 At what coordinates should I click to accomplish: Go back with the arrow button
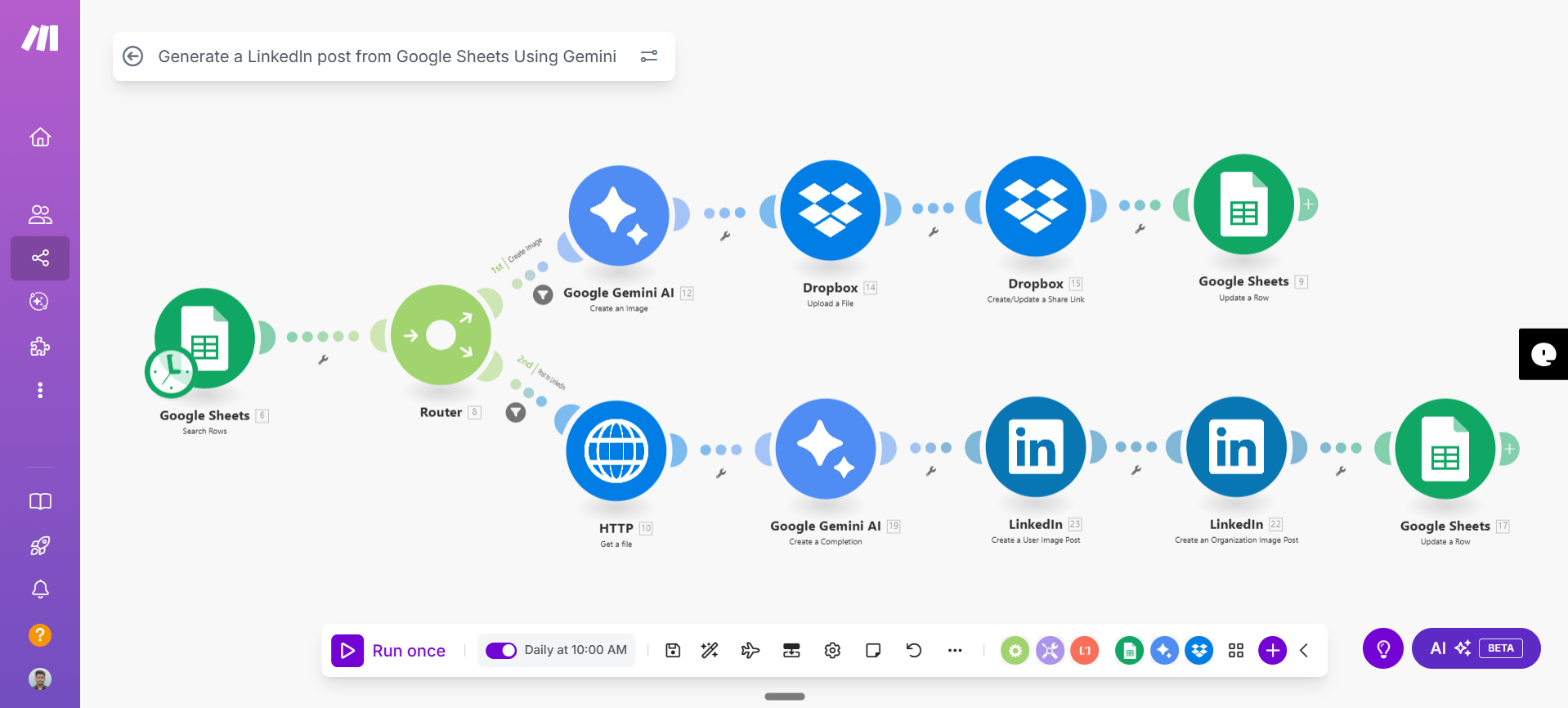click(132, 56)
